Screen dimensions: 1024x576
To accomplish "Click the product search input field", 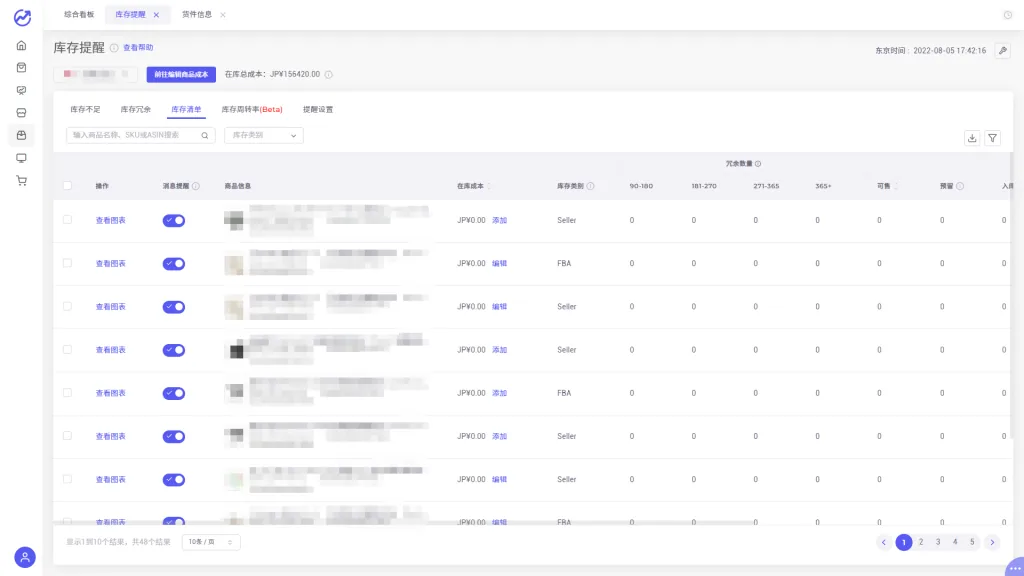I will point(140,135).
